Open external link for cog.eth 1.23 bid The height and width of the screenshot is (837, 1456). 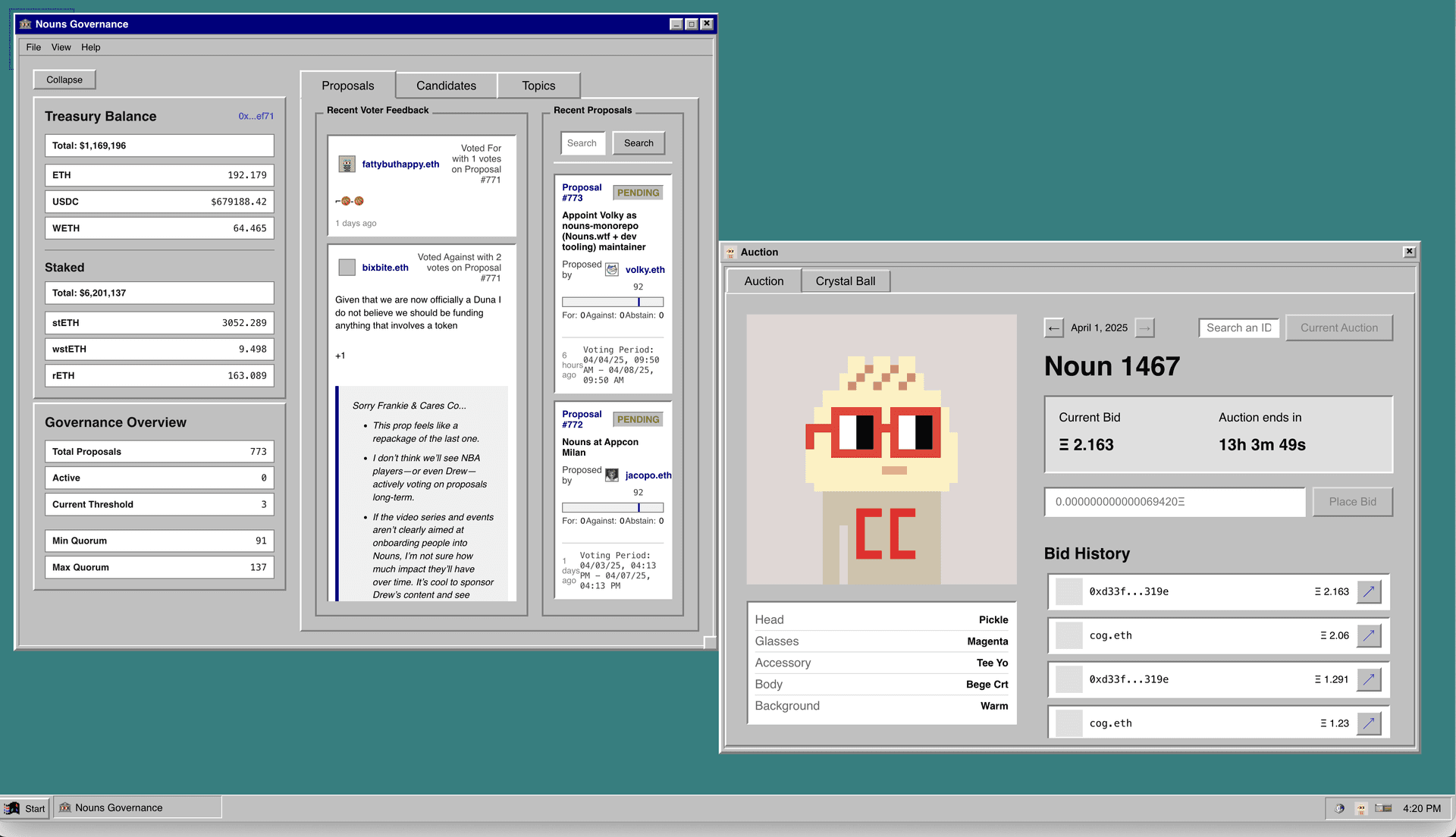pyautogui.click(x=1368, y=723)
